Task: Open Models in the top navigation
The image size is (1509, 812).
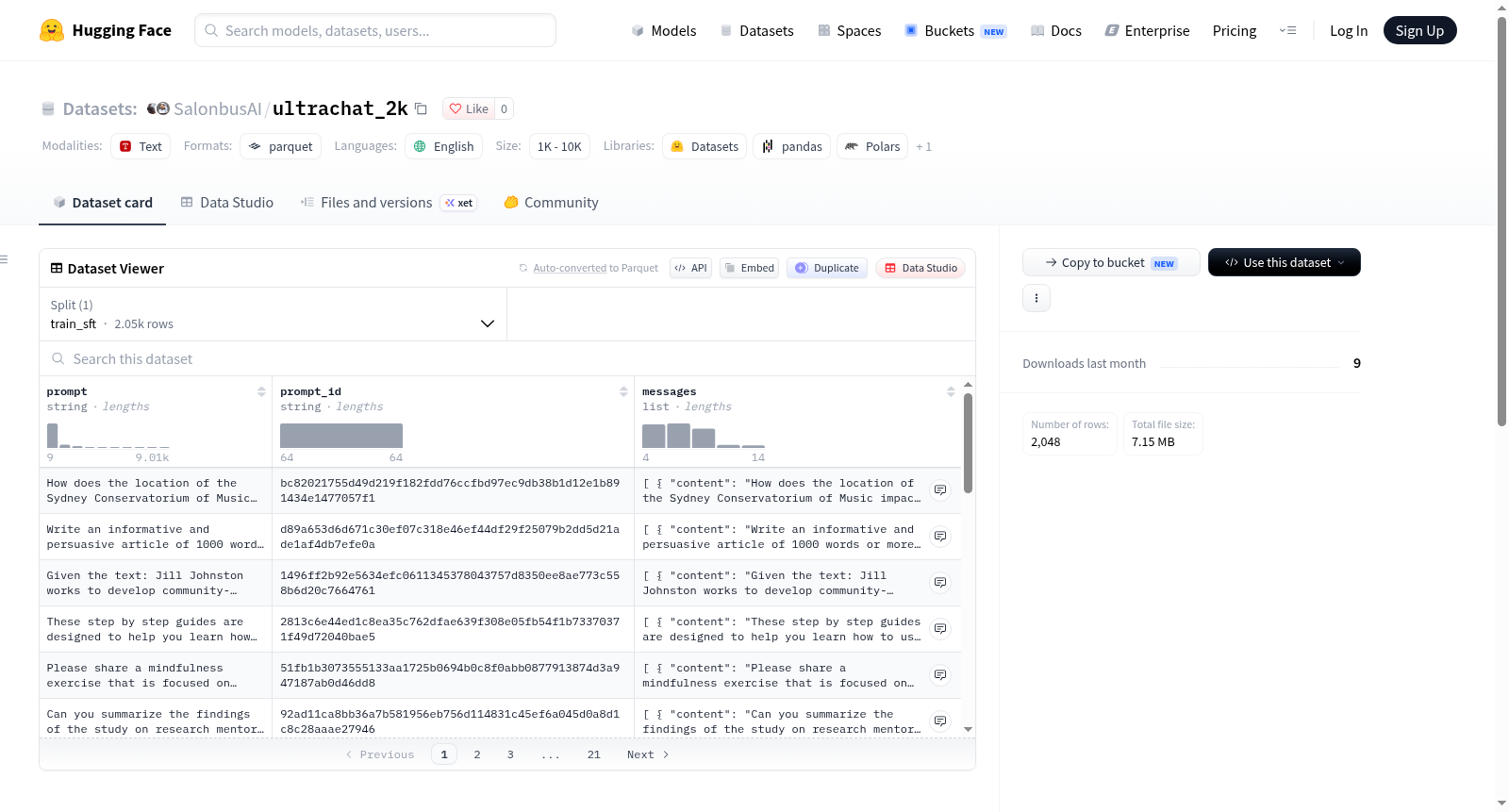Action: pyautogui.click(x=664, y=31)
